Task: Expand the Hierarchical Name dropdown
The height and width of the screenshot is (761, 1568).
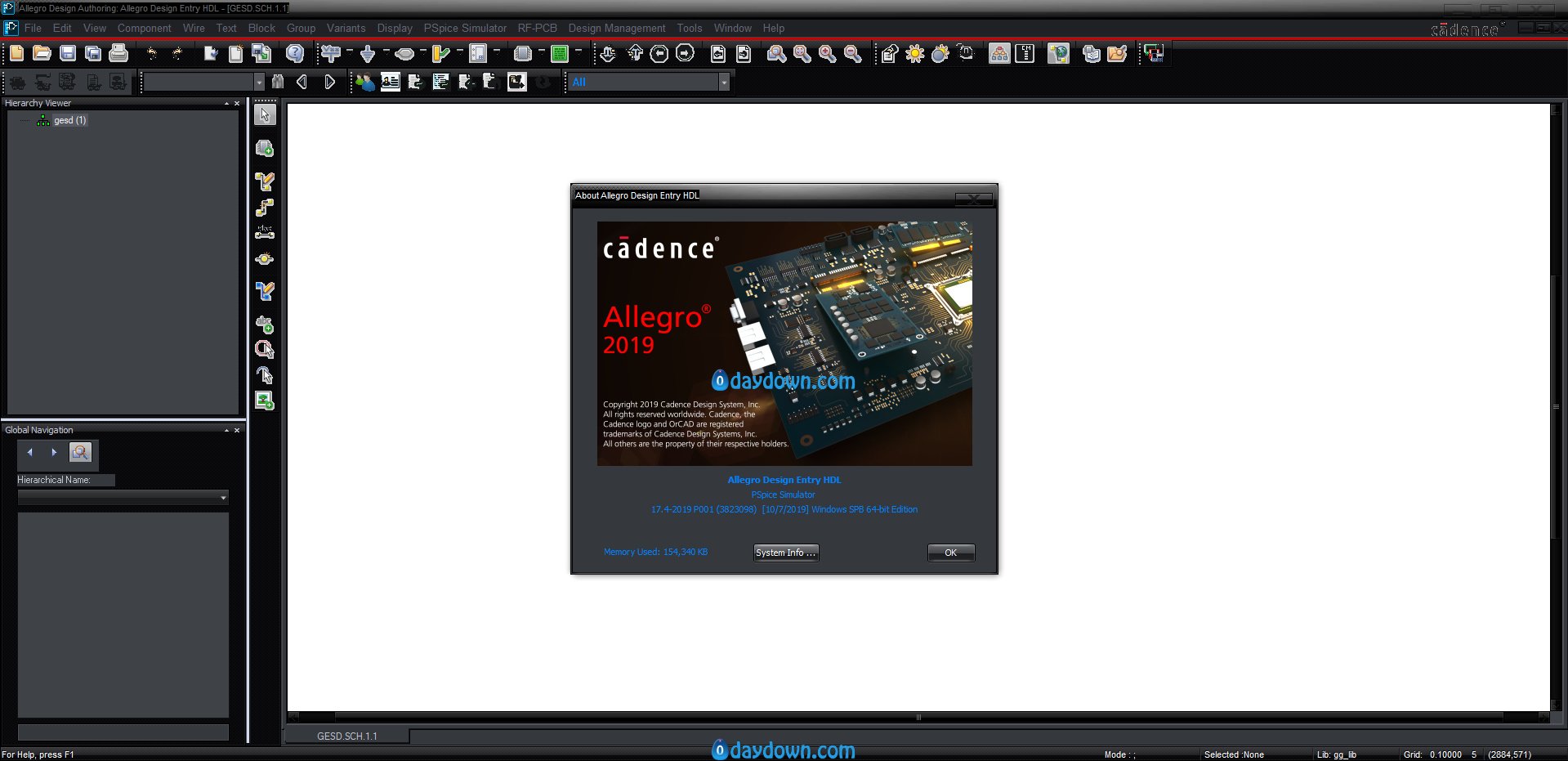Action: [x=223, y=497]
